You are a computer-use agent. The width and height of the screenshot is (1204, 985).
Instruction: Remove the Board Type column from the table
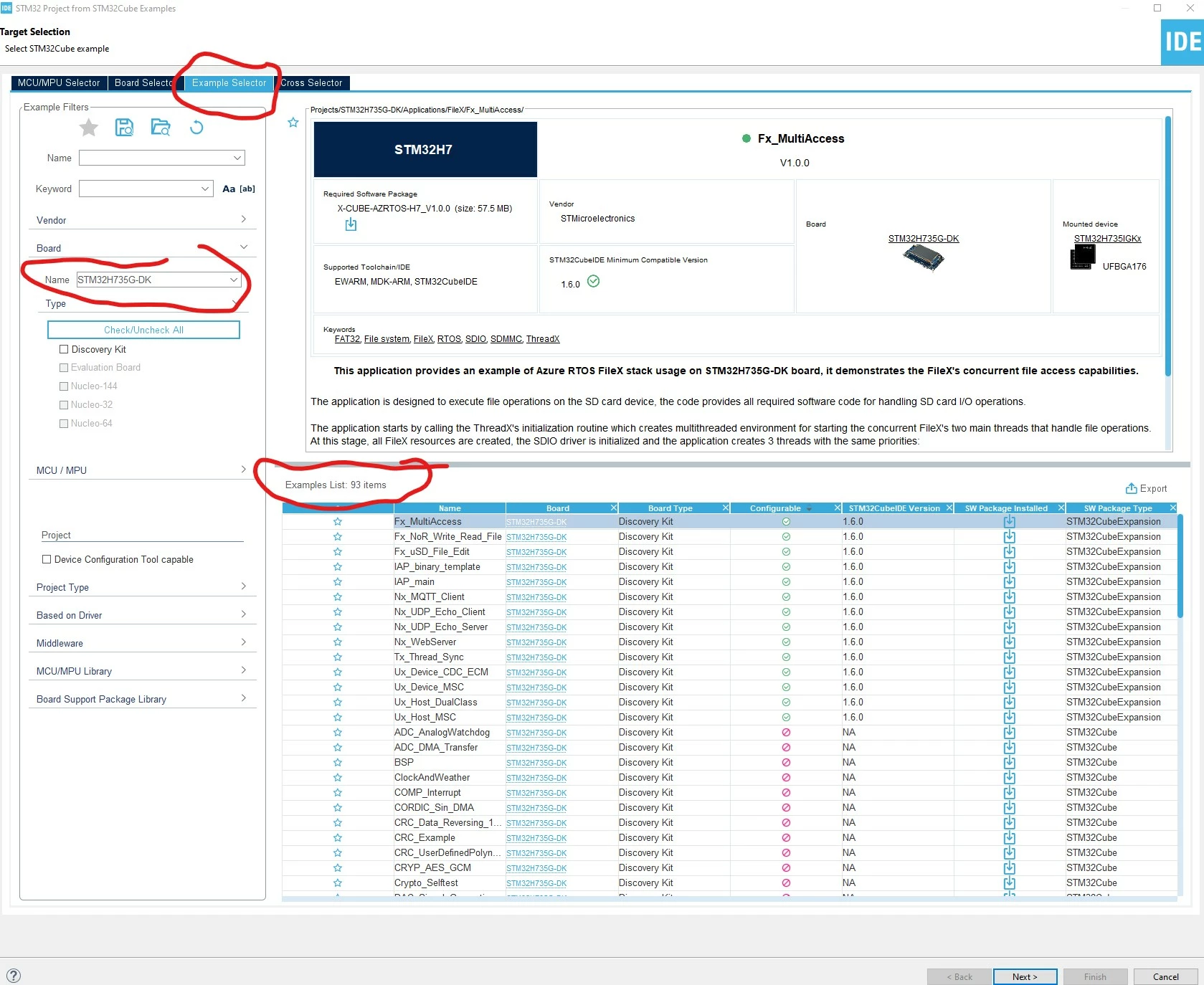pos(726,508)
